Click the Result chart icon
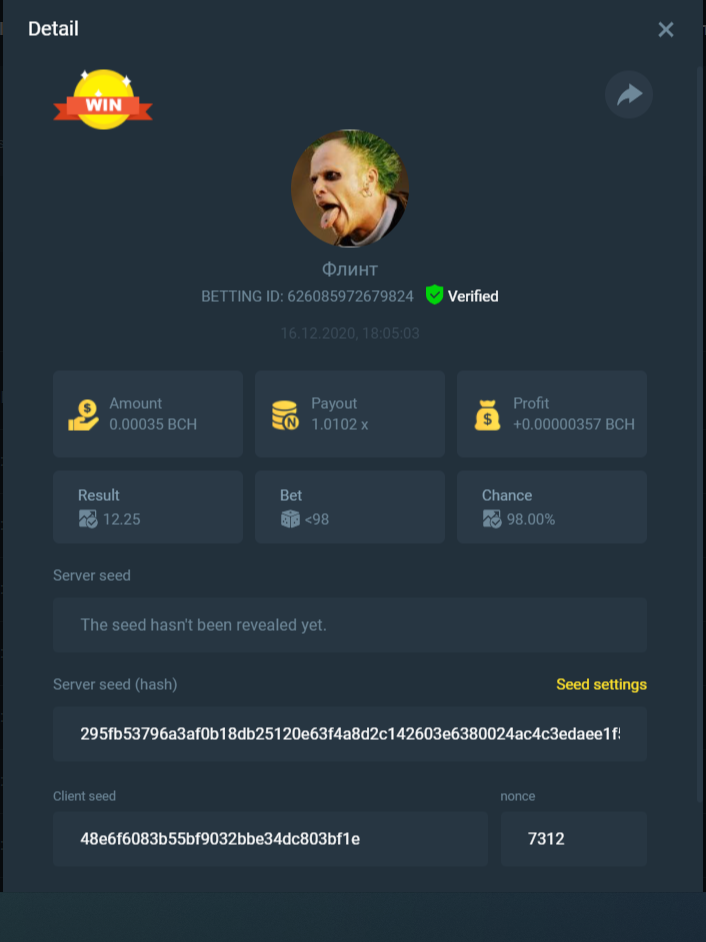Image resolution: width=706 pixels, height=942 pixels. 88,518
